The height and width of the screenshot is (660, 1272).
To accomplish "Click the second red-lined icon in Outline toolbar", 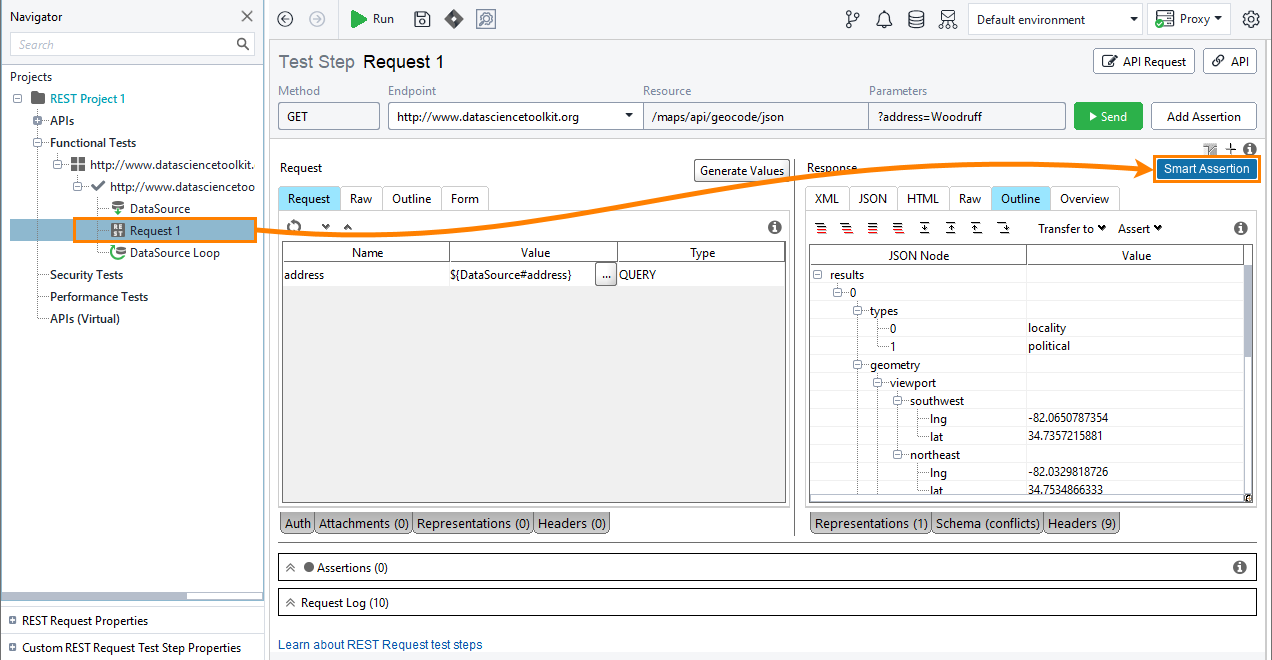I will tap(847, 228).
